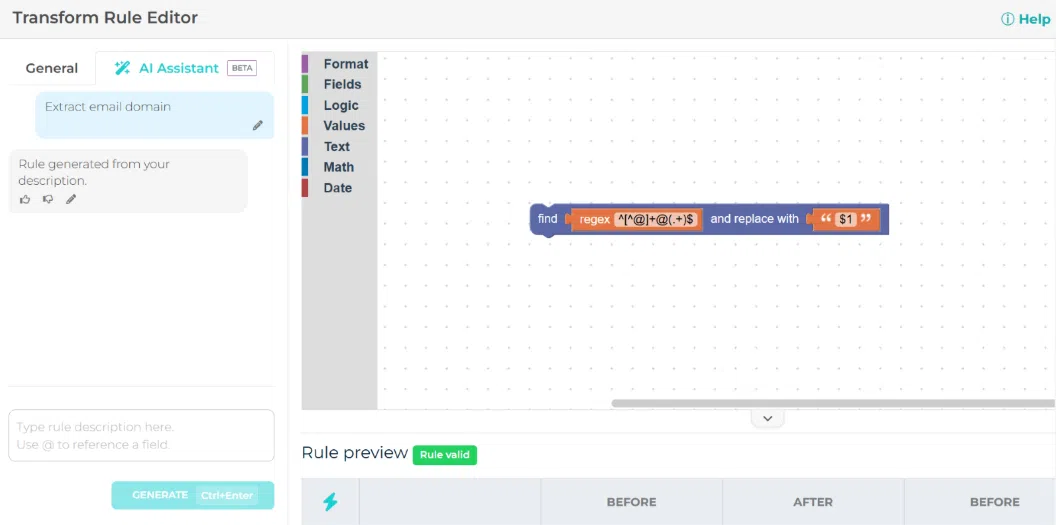The image size is (1056, 525).
Task: Open the Fields block category
Action: point(342,84)
